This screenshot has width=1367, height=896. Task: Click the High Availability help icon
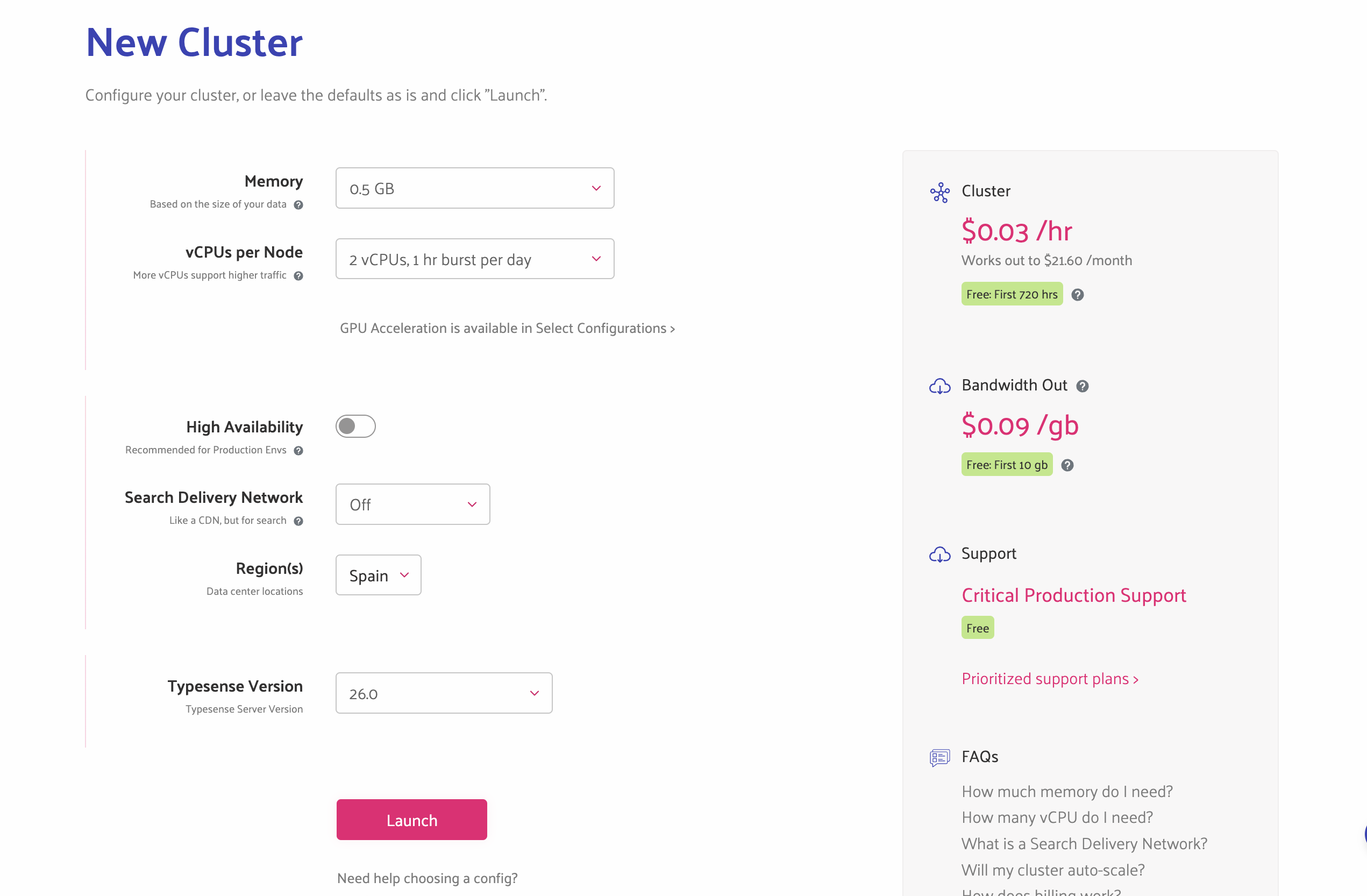pyautogui.click(x=298, y=451)
